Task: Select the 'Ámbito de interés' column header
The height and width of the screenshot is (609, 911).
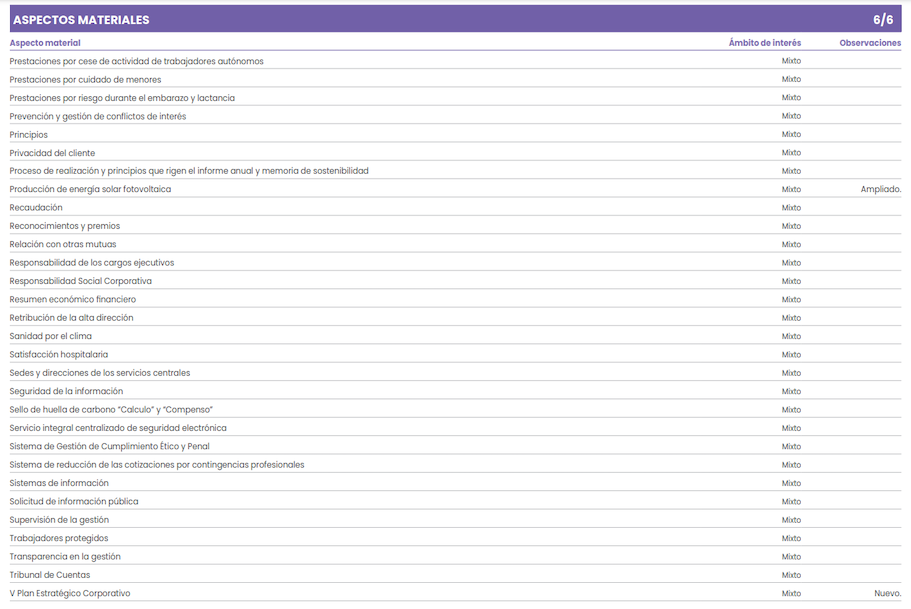Action: pos(765,43)
